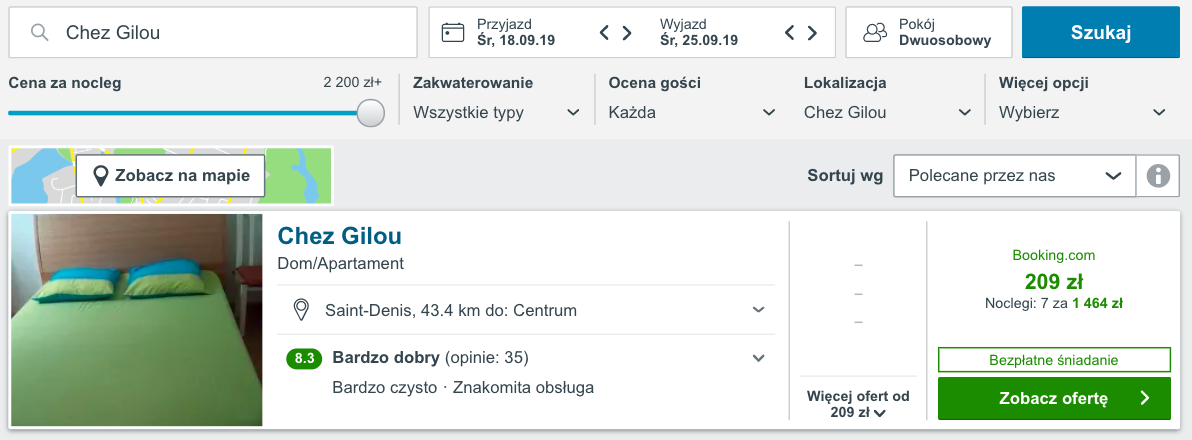Click the location pin at Saint-Denis
The image size is (1192, 440).
(x=300, y=310)
